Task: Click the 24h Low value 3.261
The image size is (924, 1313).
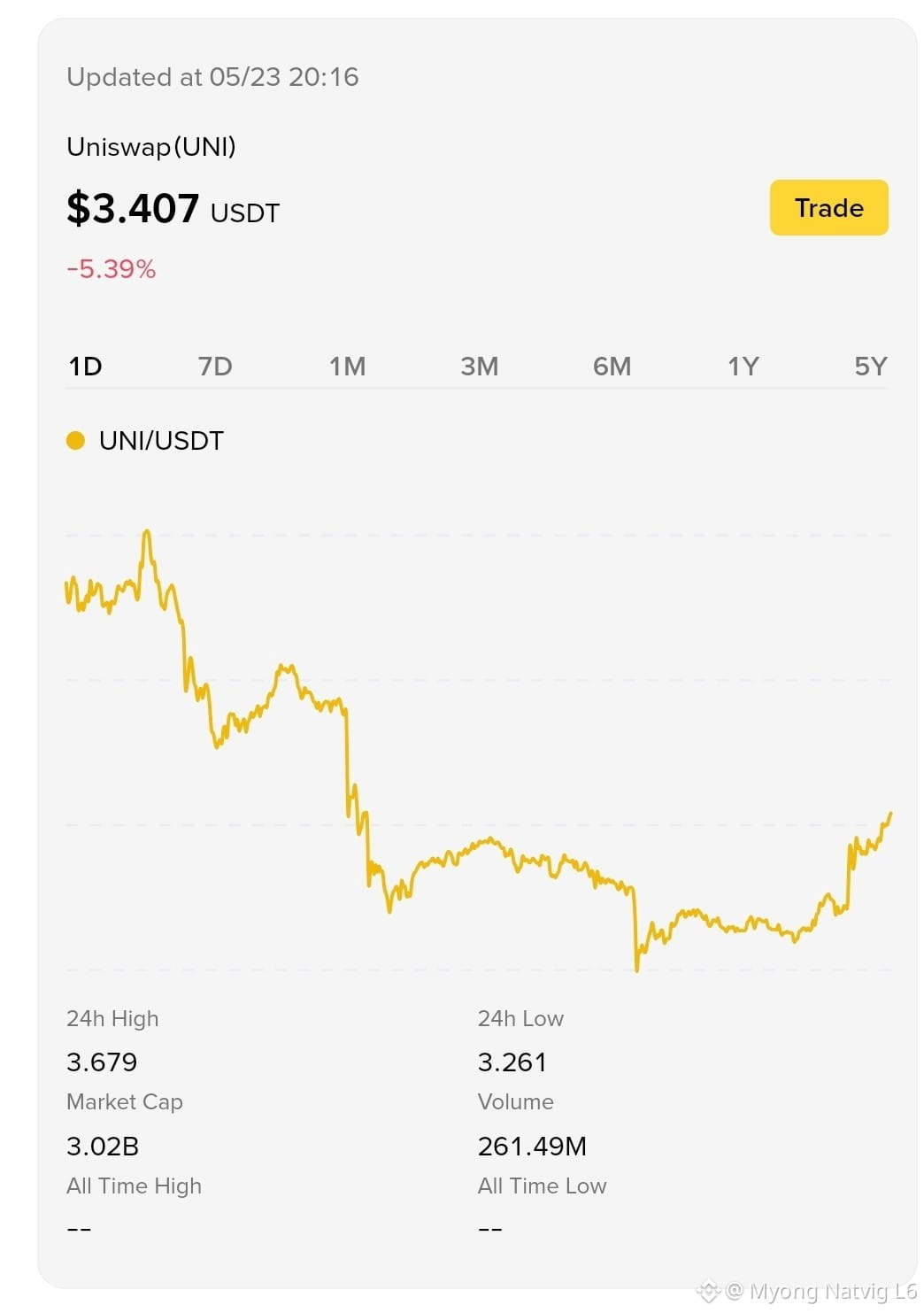Action: [x=512, y=1062]
